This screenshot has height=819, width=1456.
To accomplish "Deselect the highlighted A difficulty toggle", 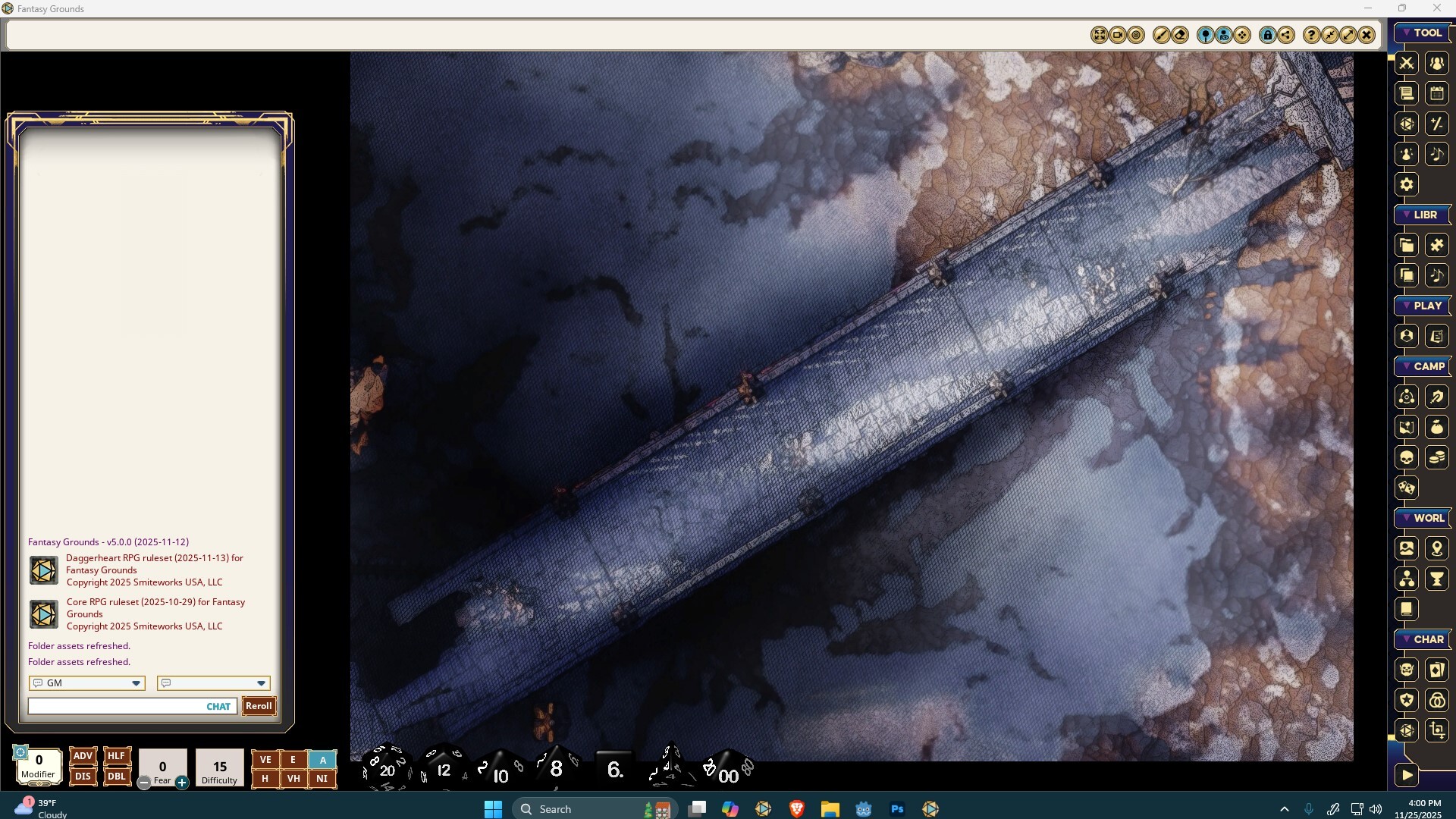I will (323, 760).
